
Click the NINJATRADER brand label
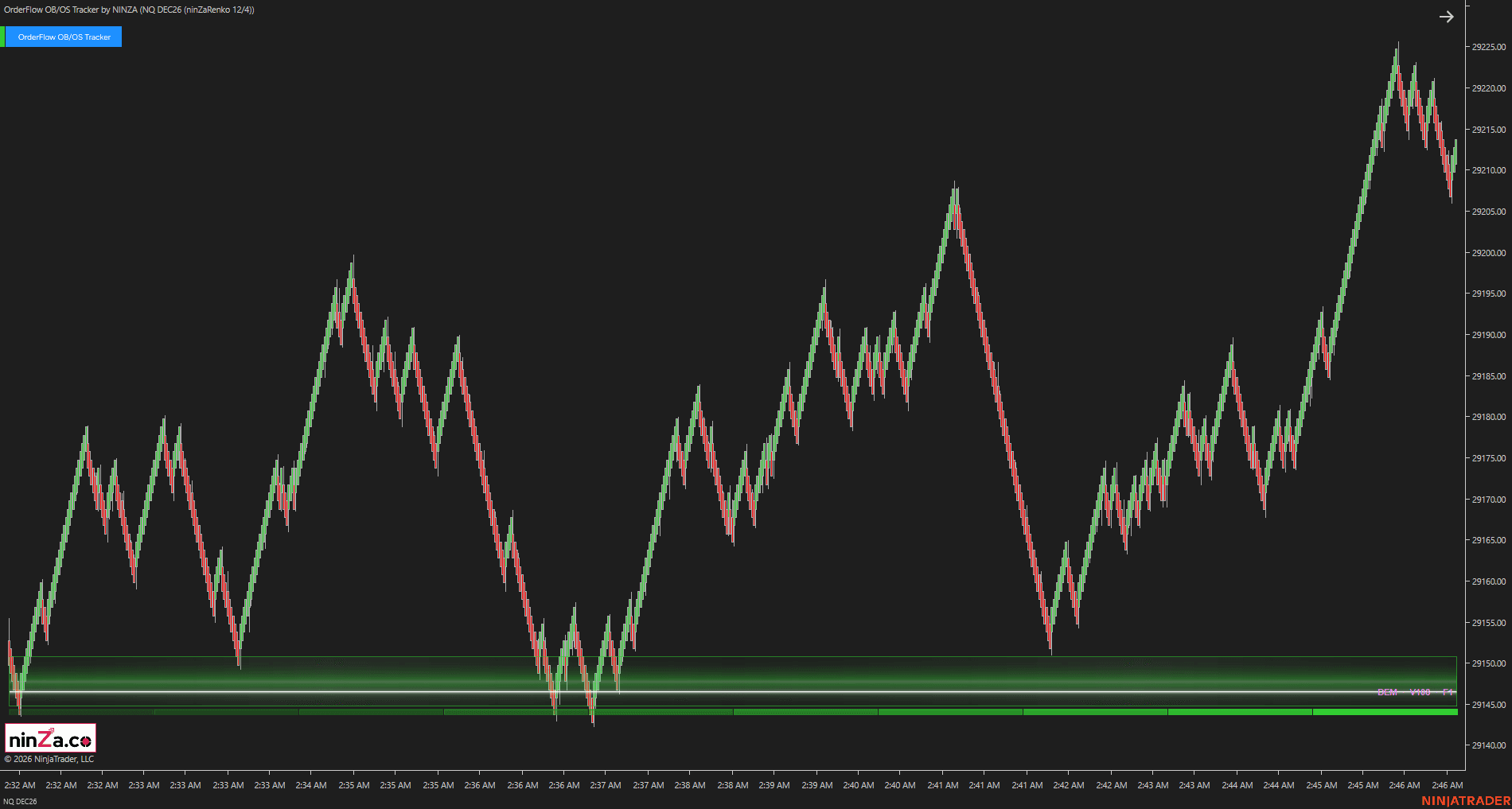(1466, 800)
